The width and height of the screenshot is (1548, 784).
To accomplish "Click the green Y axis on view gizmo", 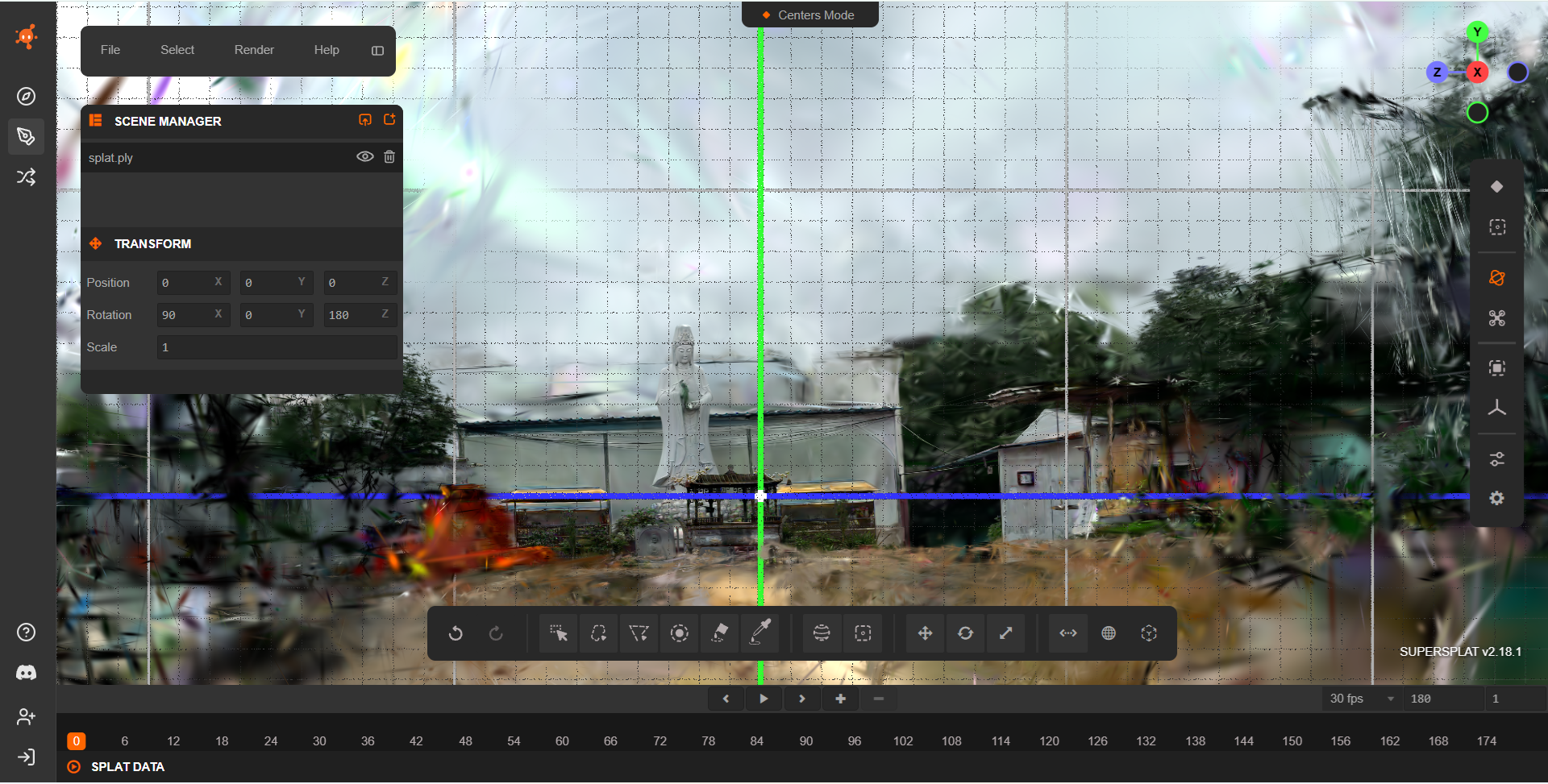I will pyautogui.click(x=1477, y=32).
